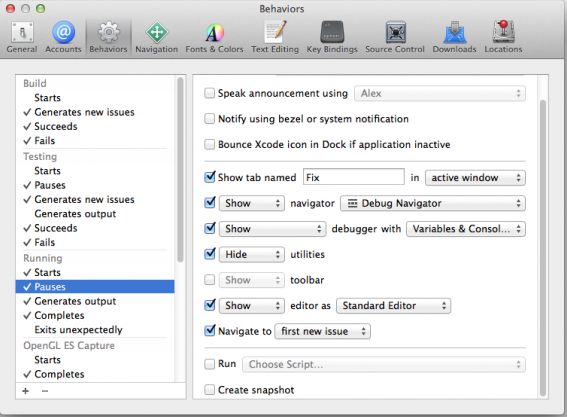Add a new behavior with plus button
The height and width of the screenshot is (417, 567).
[x=25, y=391]
